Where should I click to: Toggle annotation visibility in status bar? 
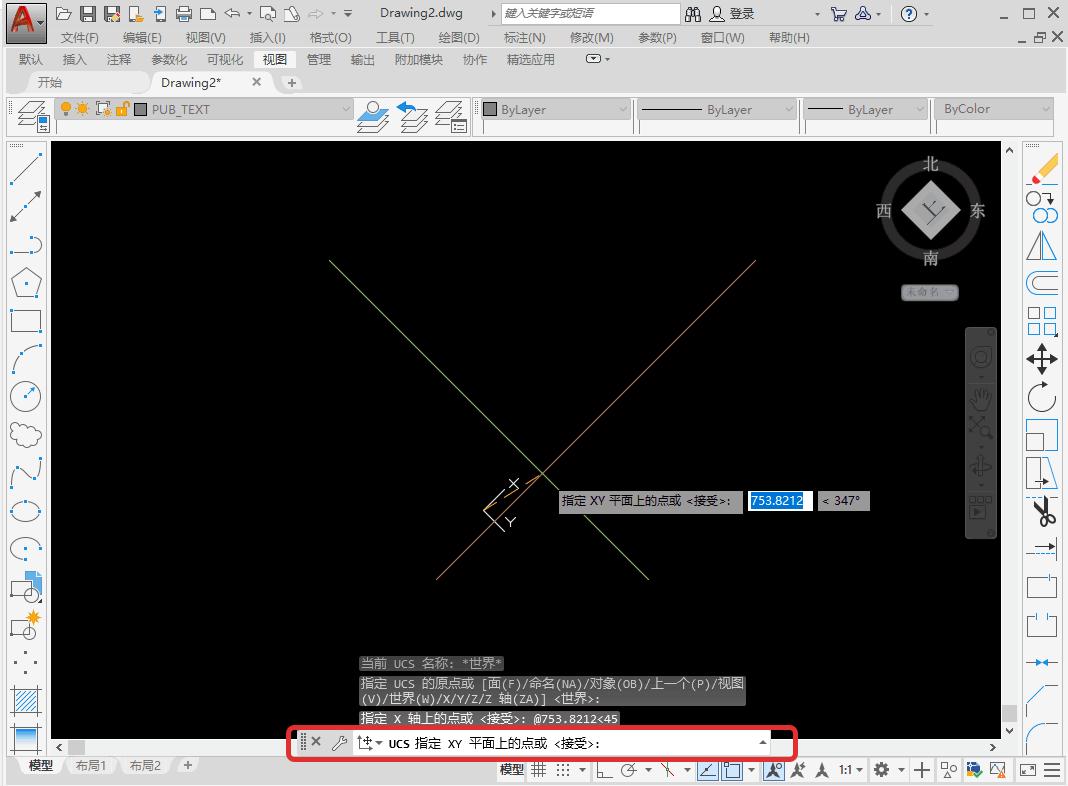tap(774, 770)
